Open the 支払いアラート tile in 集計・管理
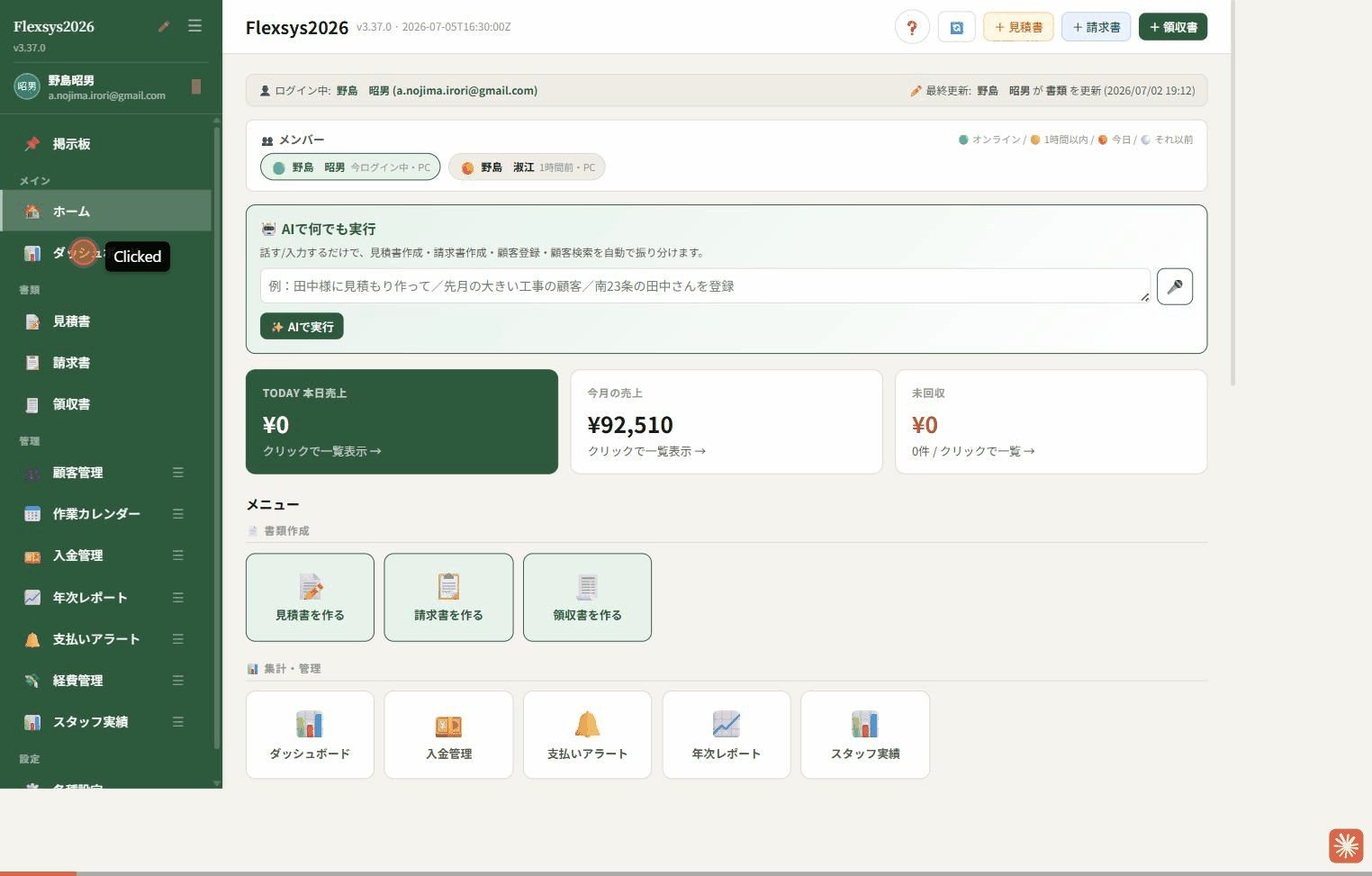Image resolution: width=1372 pixels, height=876 pixels. click(x=587, y=735)
